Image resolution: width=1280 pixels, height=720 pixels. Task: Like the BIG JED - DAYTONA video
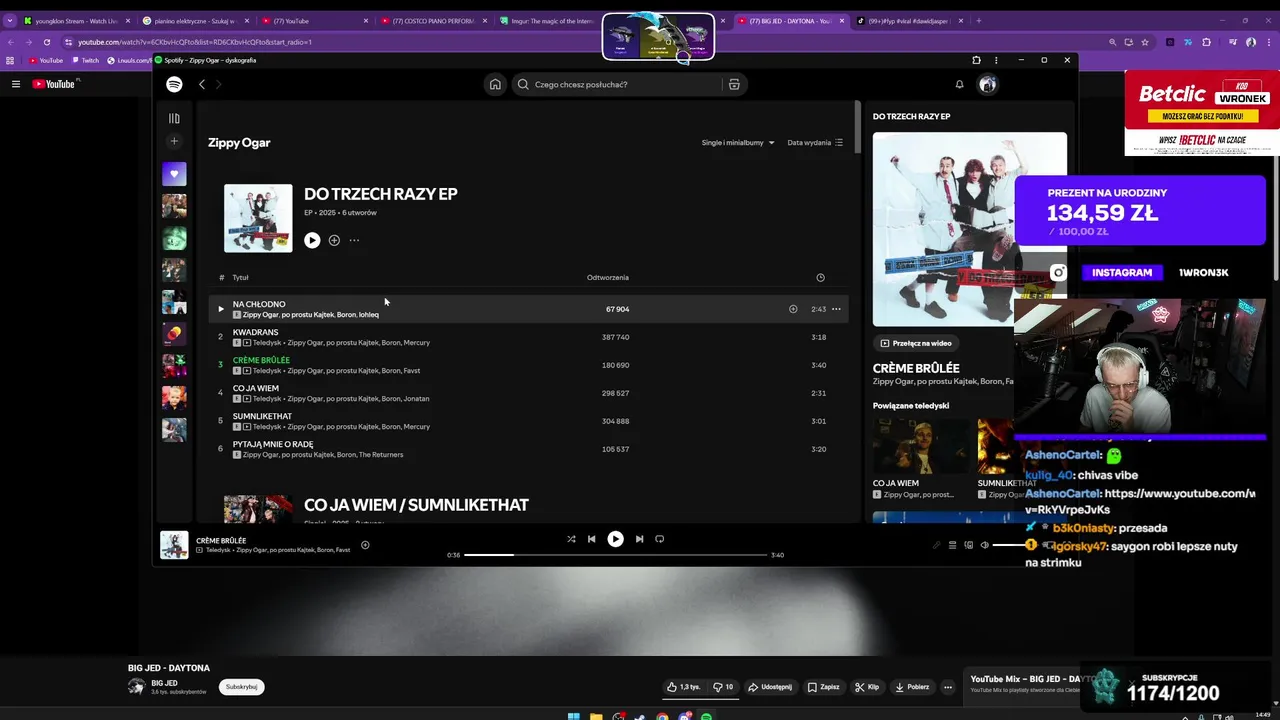point(685,687)
